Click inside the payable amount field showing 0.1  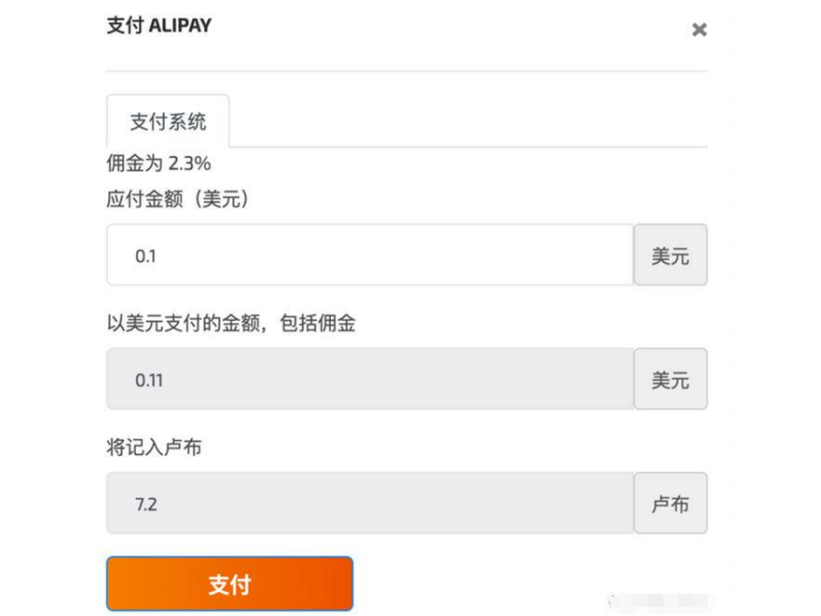[370, 254]
